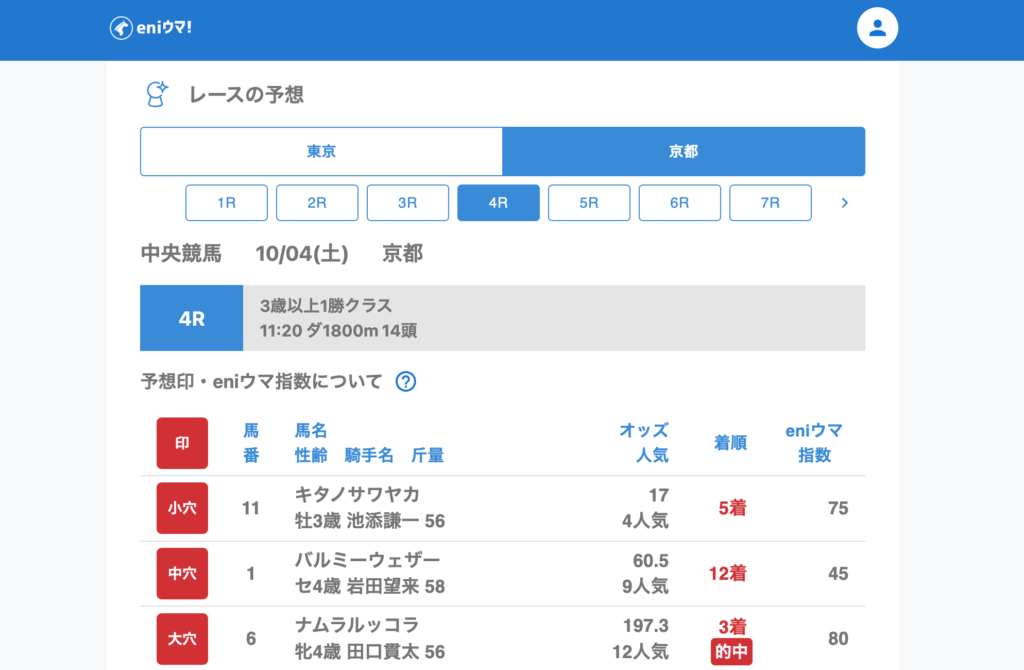
Task: Click the race prediction heading icon
Action: (x=157, y=95)
